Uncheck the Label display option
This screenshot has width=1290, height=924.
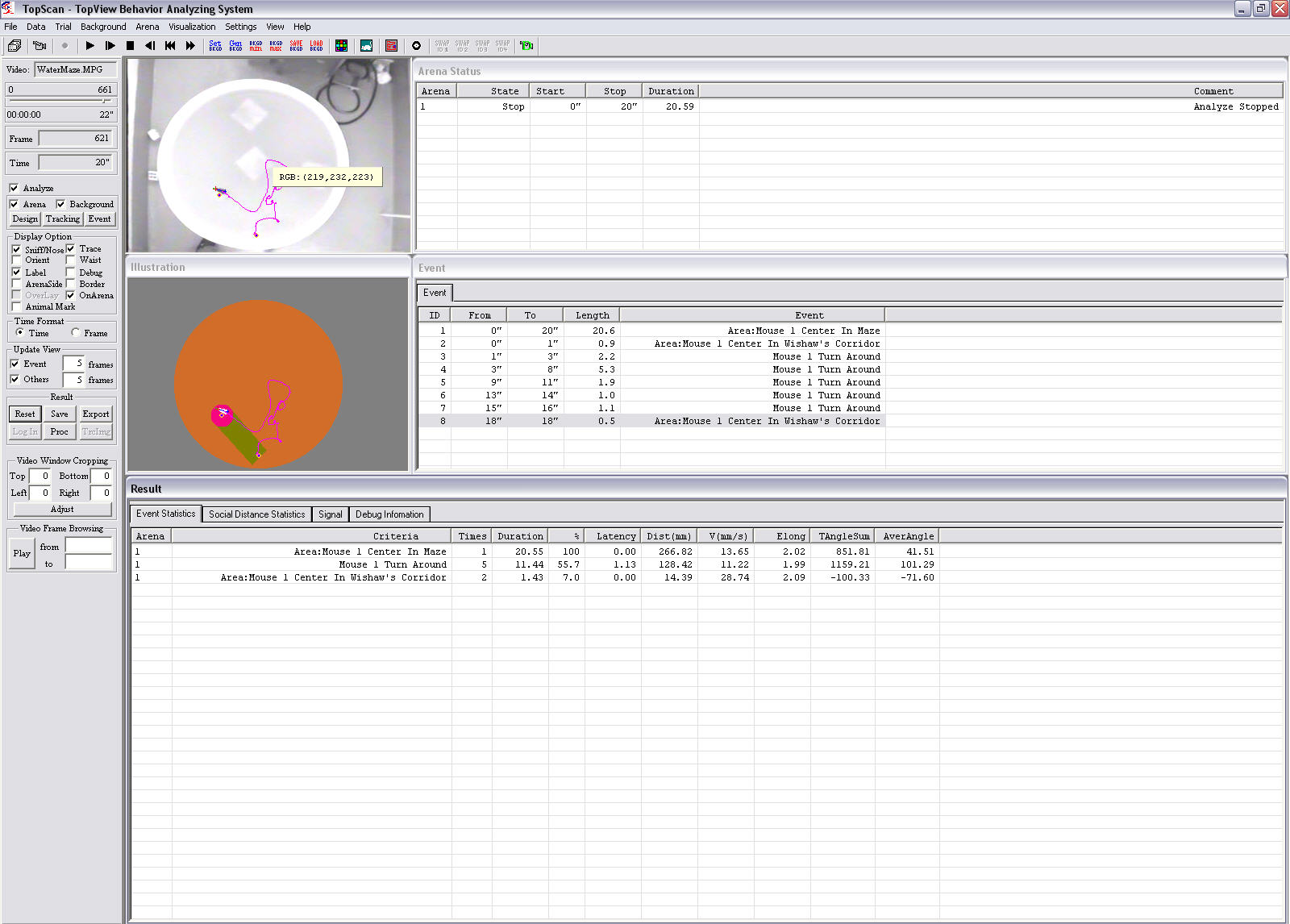pos(16,273)
